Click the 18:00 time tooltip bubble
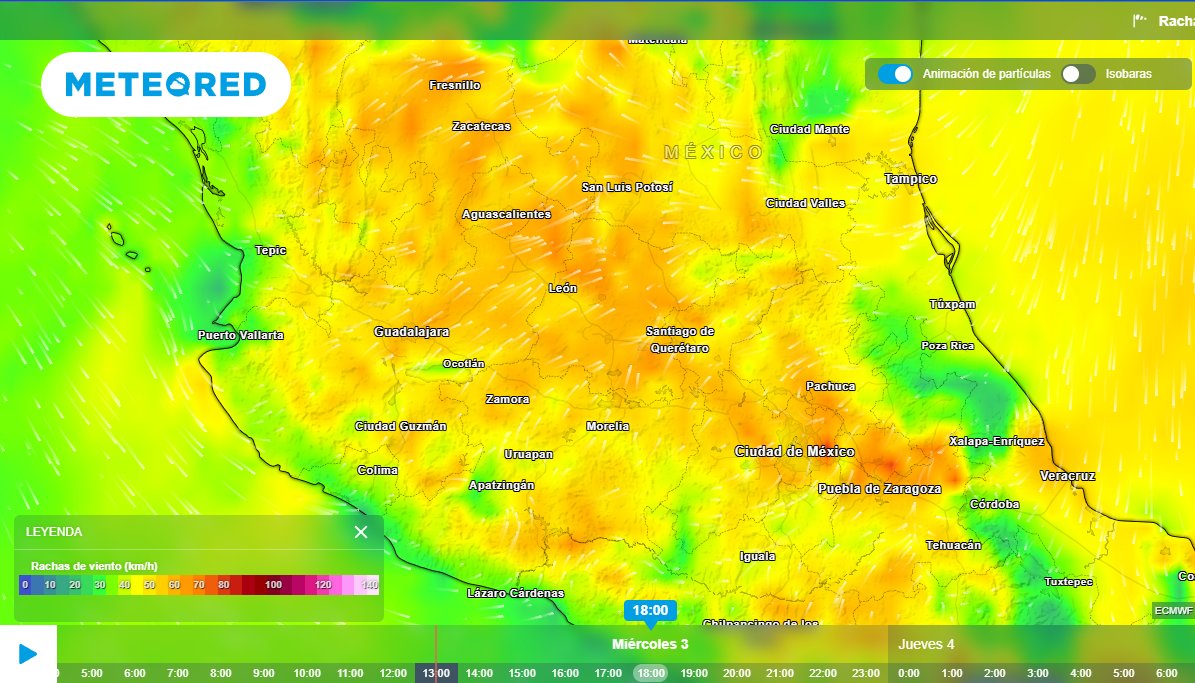This screenshot has width=1195, height=683. (x=650, y=611)
